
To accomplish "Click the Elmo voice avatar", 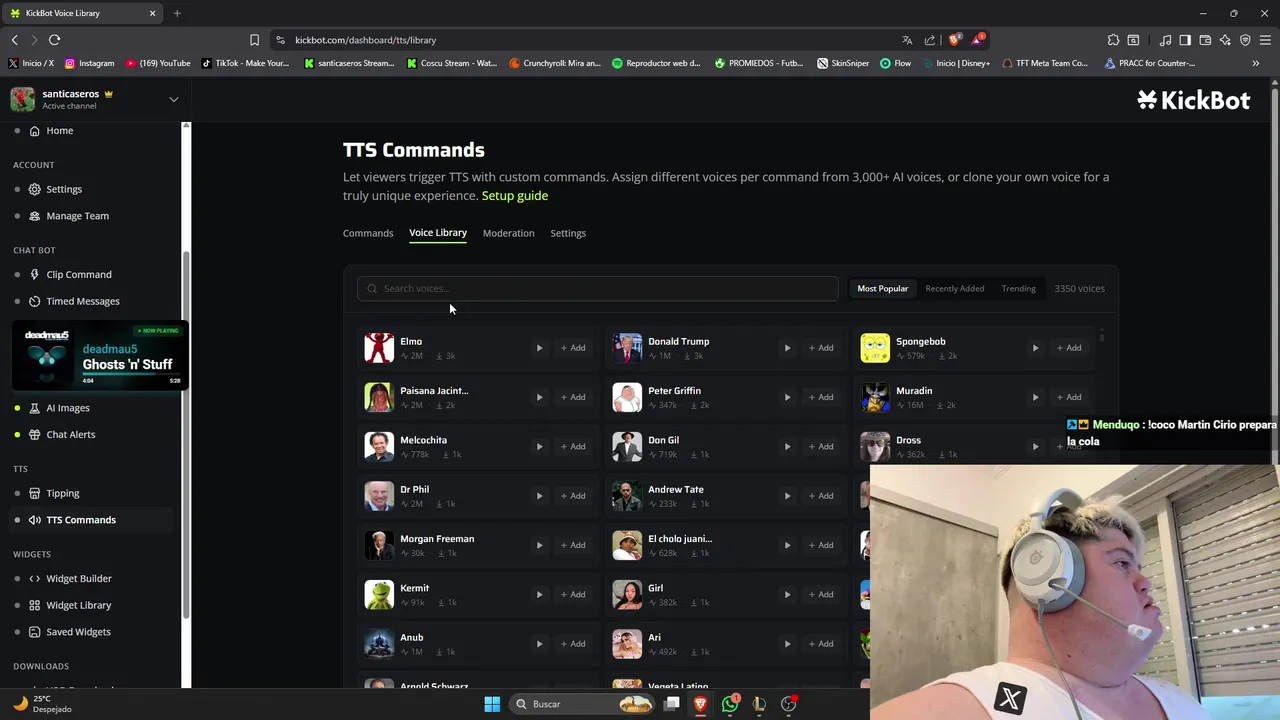I will [x=379, y=348].
